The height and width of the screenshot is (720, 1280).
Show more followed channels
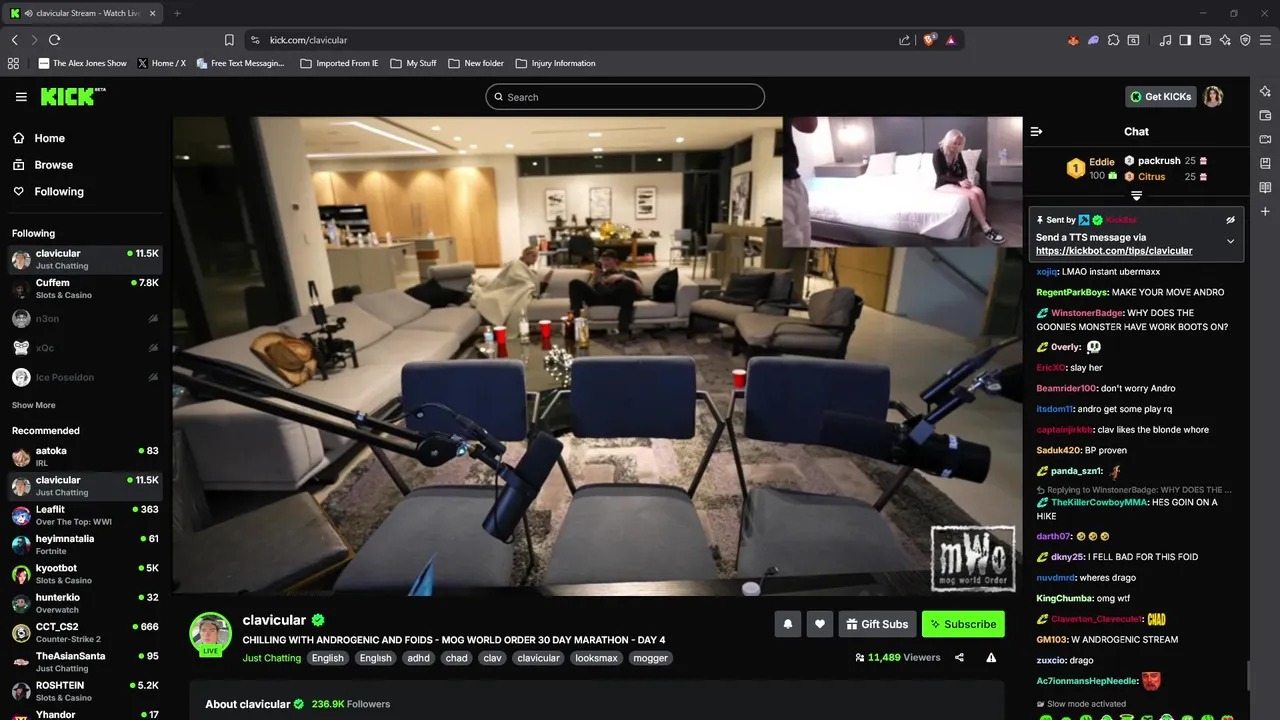[x=34, y=405]
